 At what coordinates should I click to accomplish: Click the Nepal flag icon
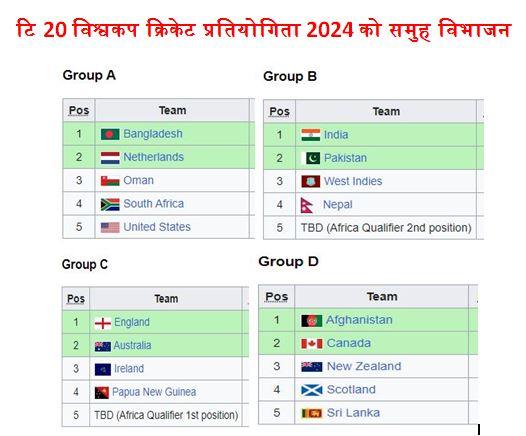(x=307, y=205)
